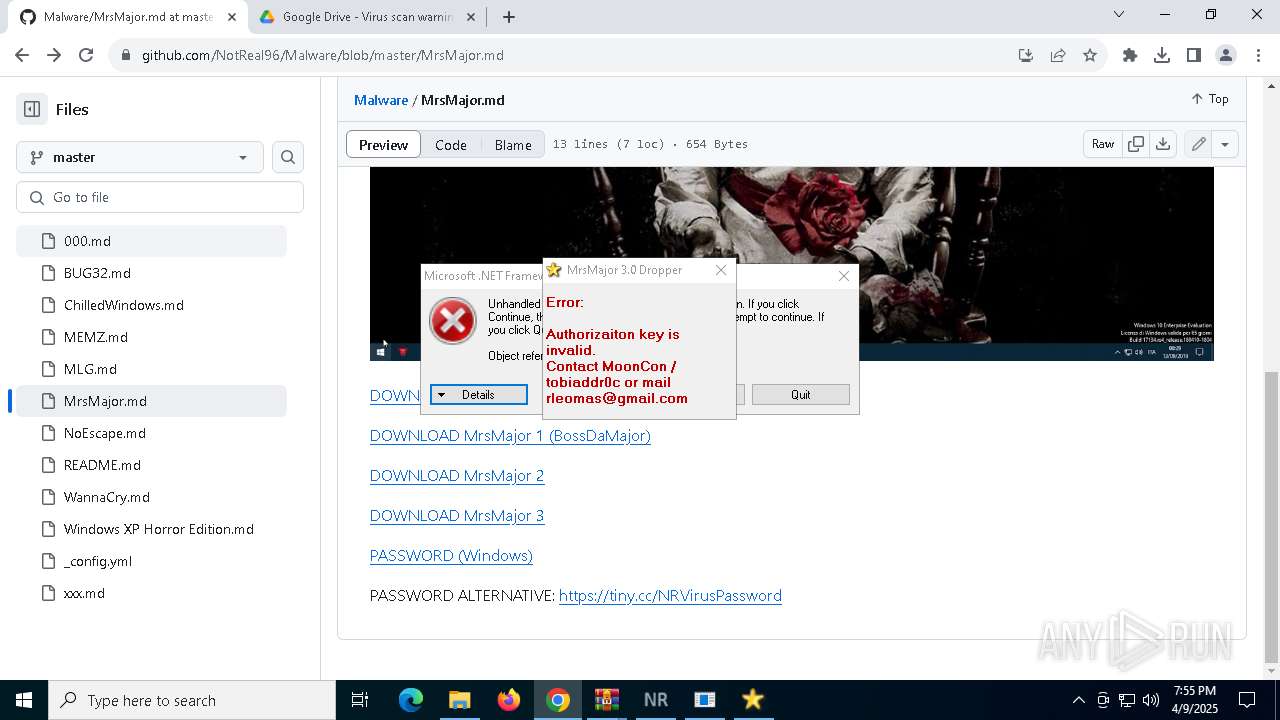
Task: Click PASSWORD (Windows) link
Action: point(451,556)
